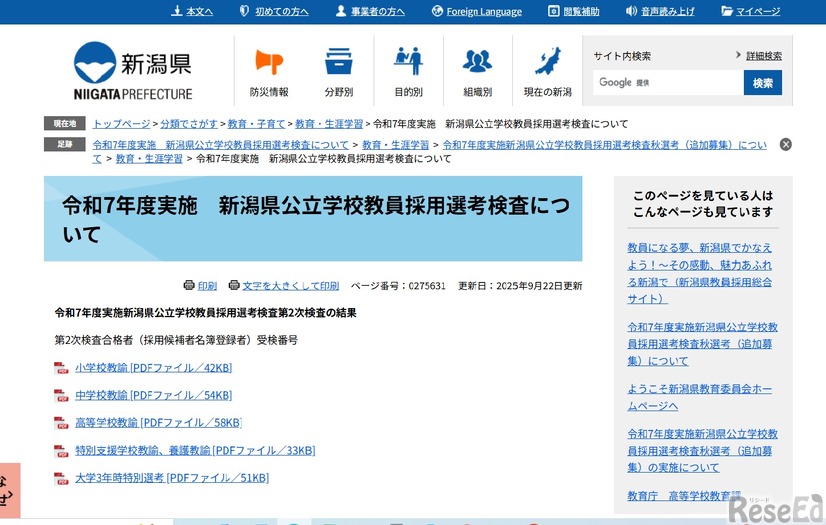Viewport: 826px width, 525px height.
Task: Click the 防災情報 megaphone icon
Action: point(268,62)
